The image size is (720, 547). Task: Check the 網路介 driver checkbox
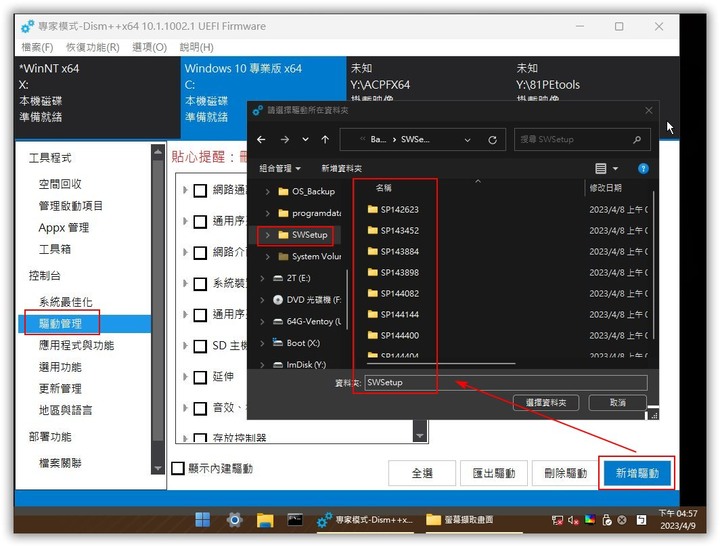(200, 253)
